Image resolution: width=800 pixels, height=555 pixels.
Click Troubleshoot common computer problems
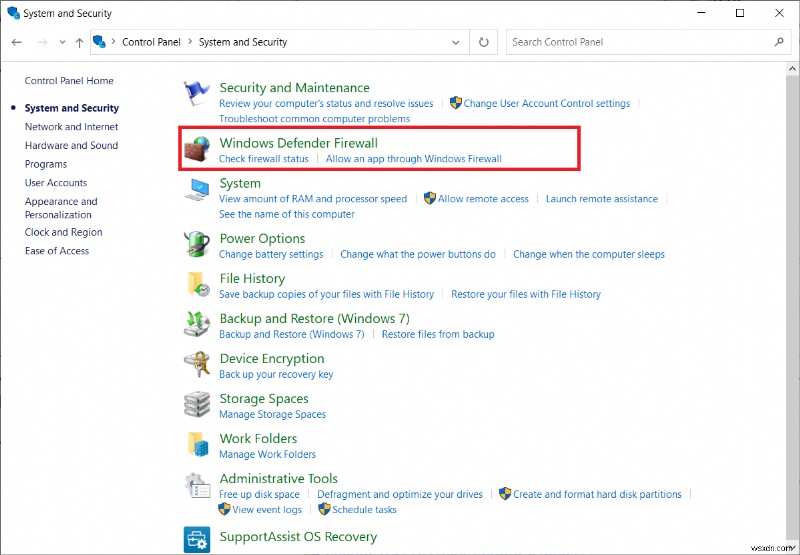tap(314, 119)
